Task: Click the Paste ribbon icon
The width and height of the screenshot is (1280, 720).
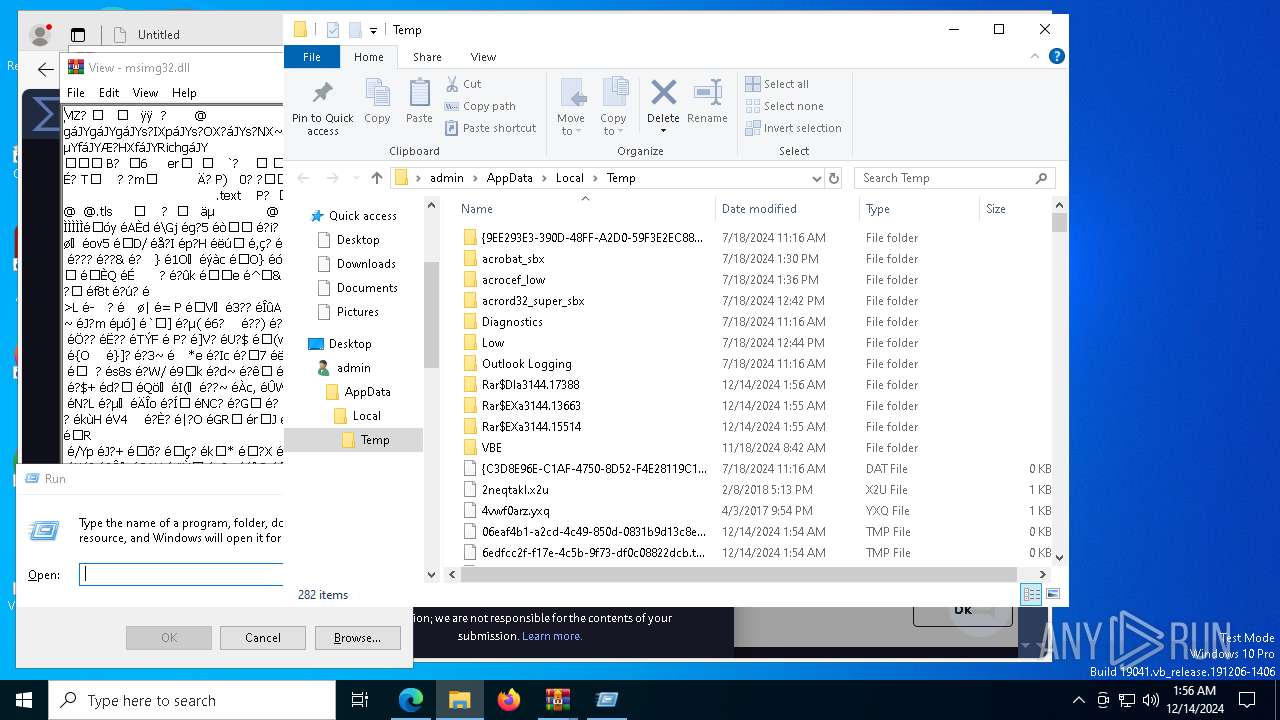Action: coord(419,102)
